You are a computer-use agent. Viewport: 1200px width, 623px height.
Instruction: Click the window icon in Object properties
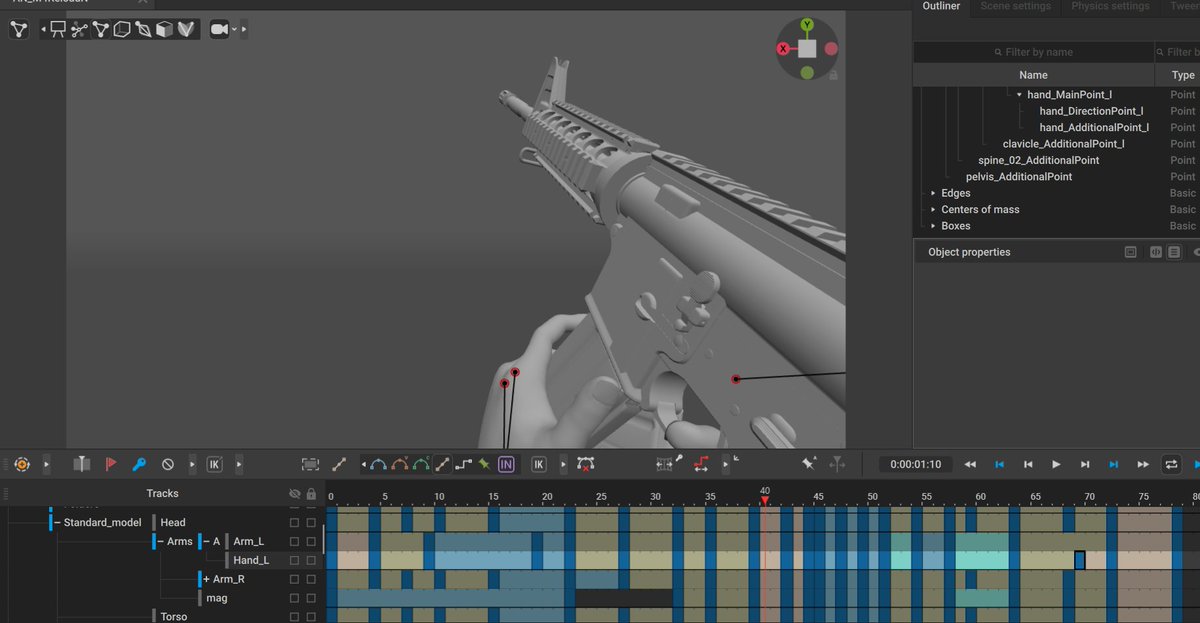click(1130, 252)
